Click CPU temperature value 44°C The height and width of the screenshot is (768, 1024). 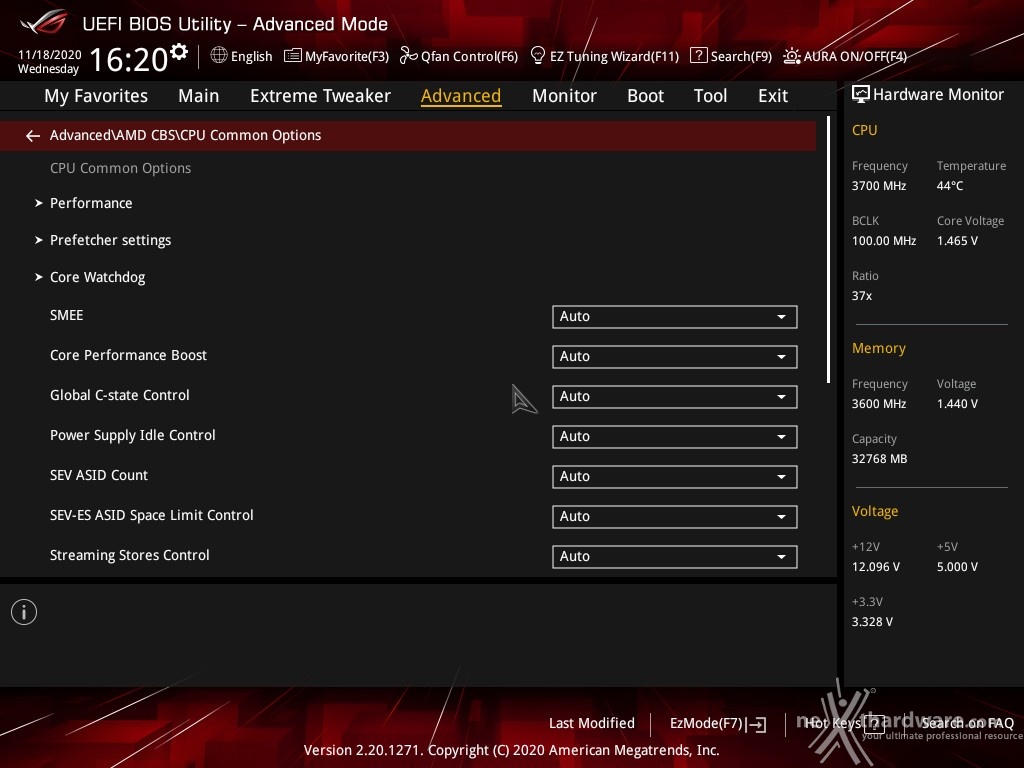950,186
